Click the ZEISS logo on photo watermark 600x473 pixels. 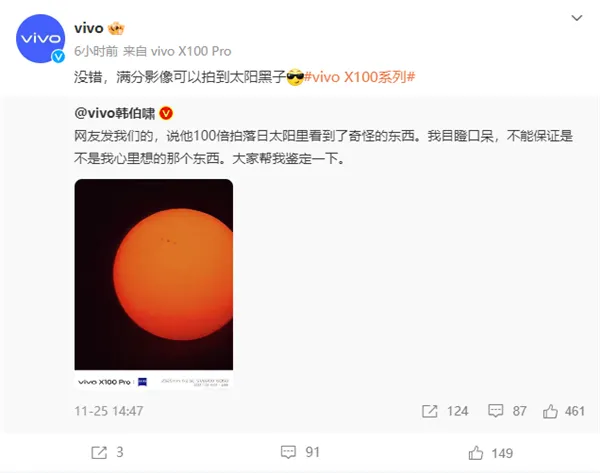(x=142, y=382)
